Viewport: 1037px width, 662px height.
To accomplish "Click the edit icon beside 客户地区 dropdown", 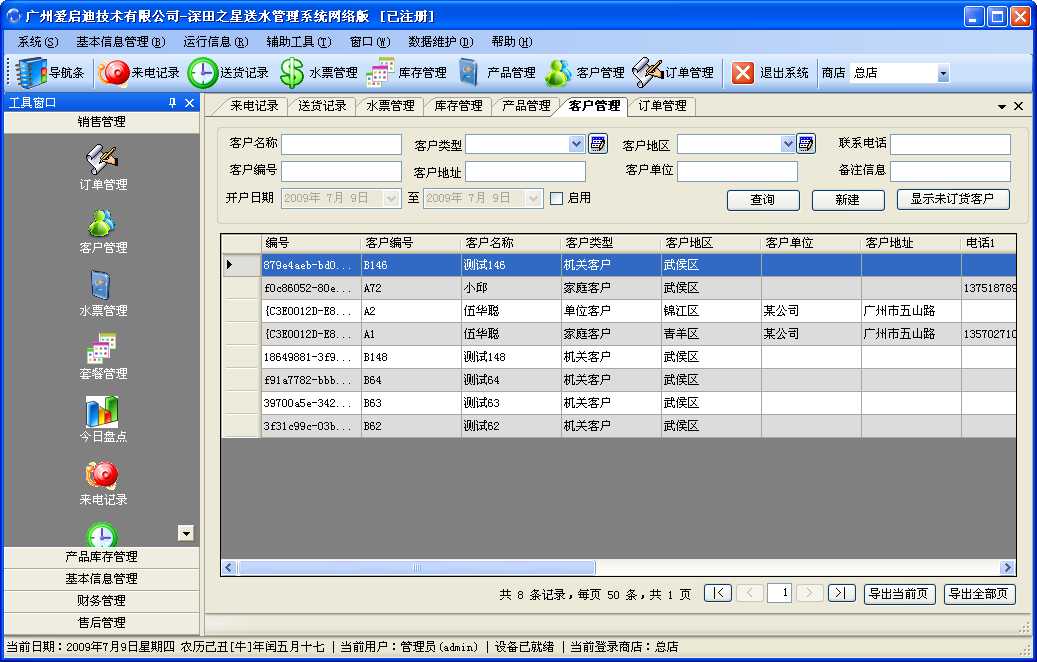I will [x=806, y=144].
